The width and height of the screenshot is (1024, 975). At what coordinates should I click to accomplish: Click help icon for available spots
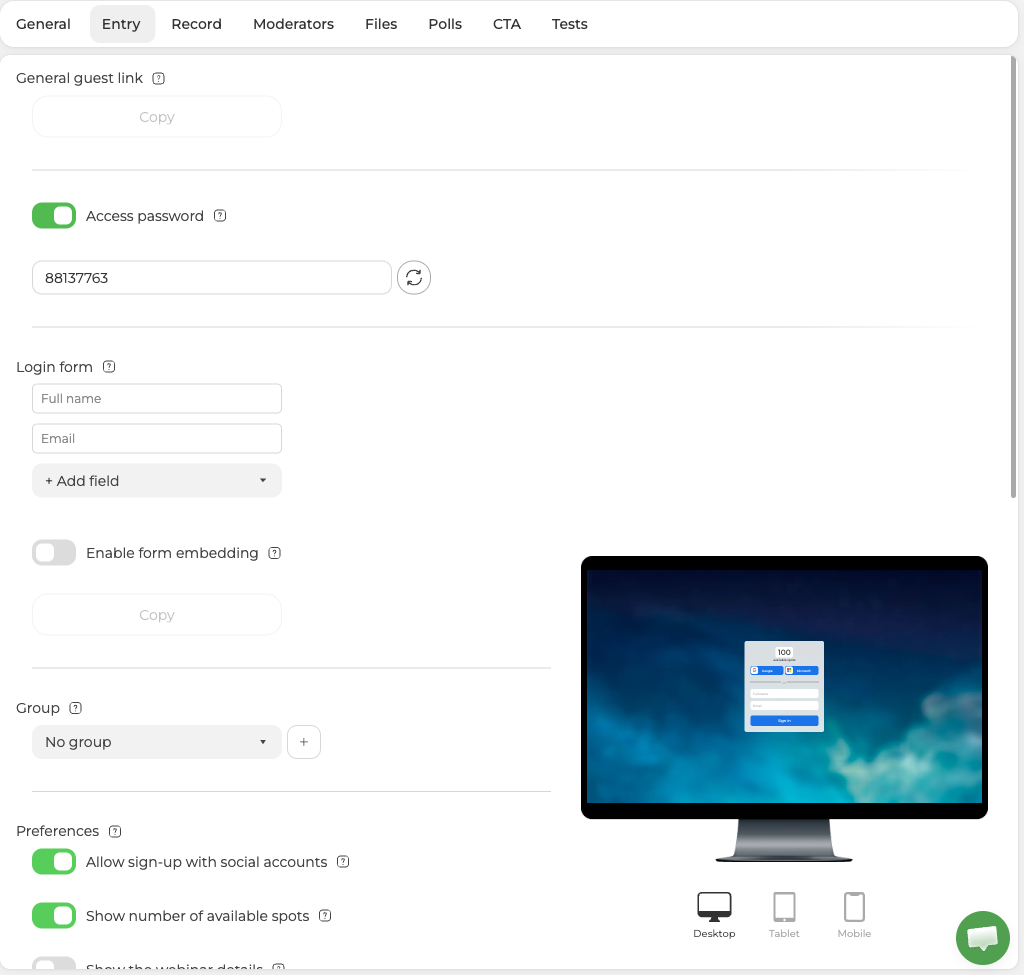[x=325, y=916]
